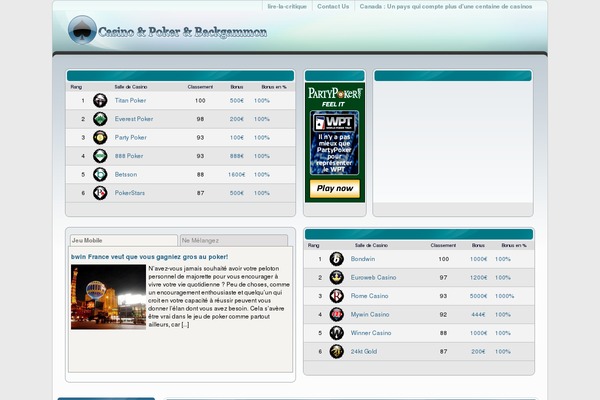Viewport: 600px width, 400px height.
Task: Click PokerStars 500€ bonus
Action: tap(236, 193)
